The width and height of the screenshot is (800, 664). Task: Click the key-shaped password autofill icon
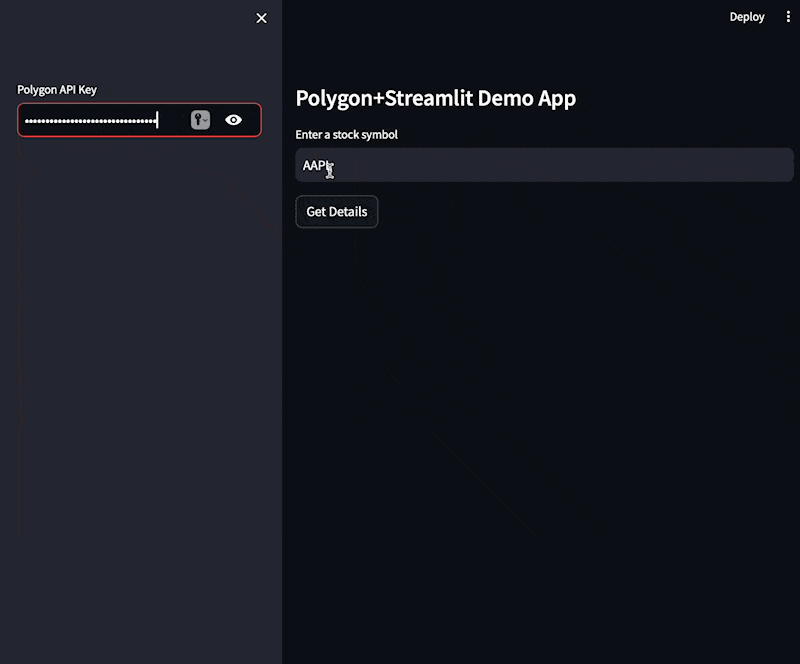coord(196,119)
